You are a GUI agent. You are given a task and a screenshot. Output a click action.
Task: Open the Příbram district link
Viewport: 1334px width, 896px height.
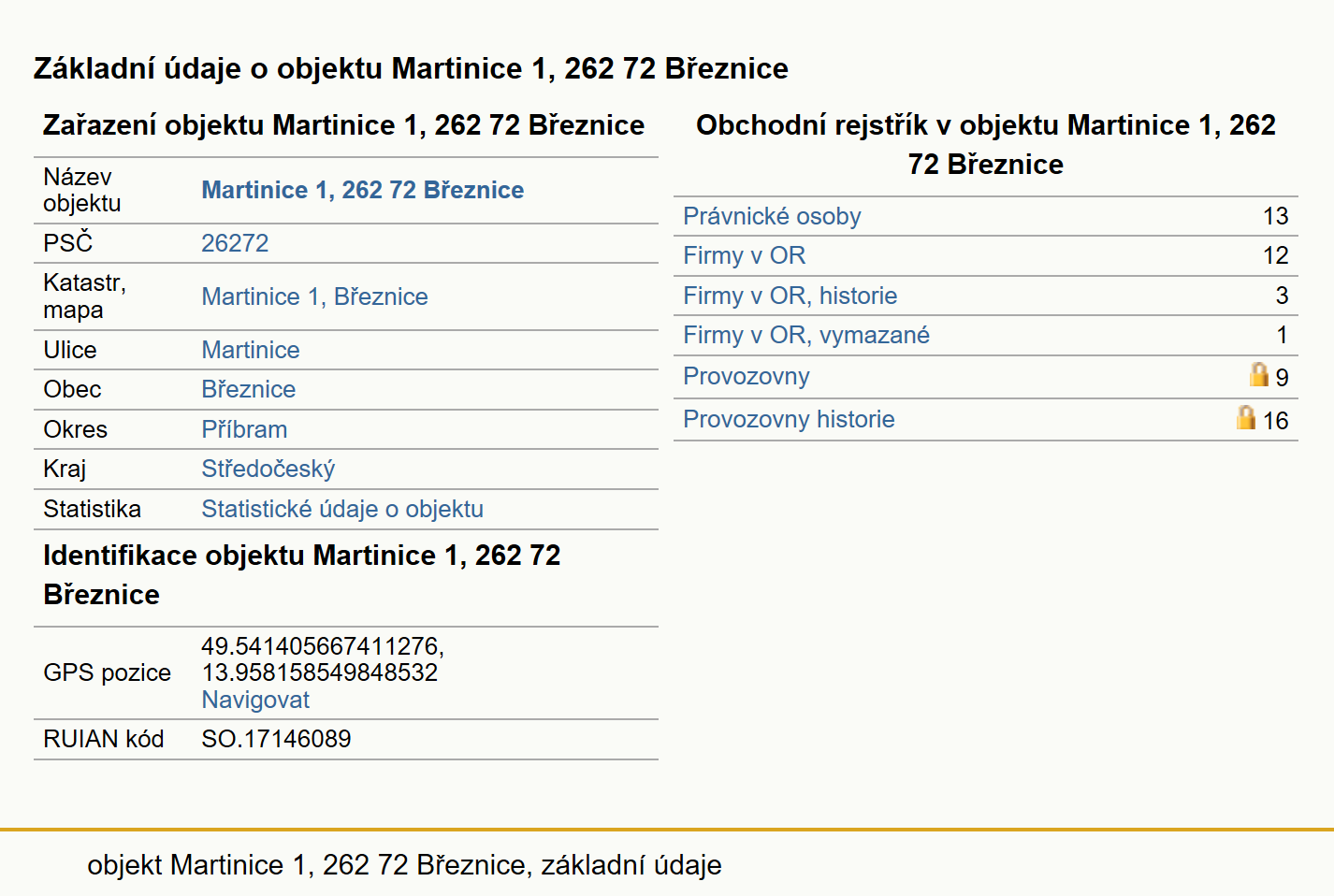click(x=244, y=429)
